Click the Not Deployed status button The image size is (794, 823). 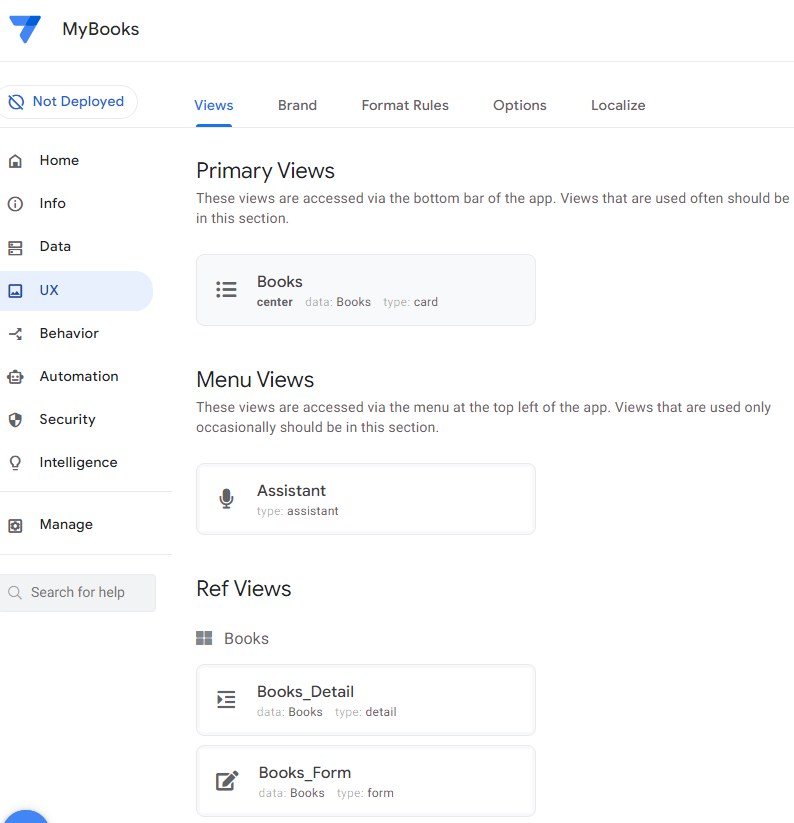pos(67,102)
